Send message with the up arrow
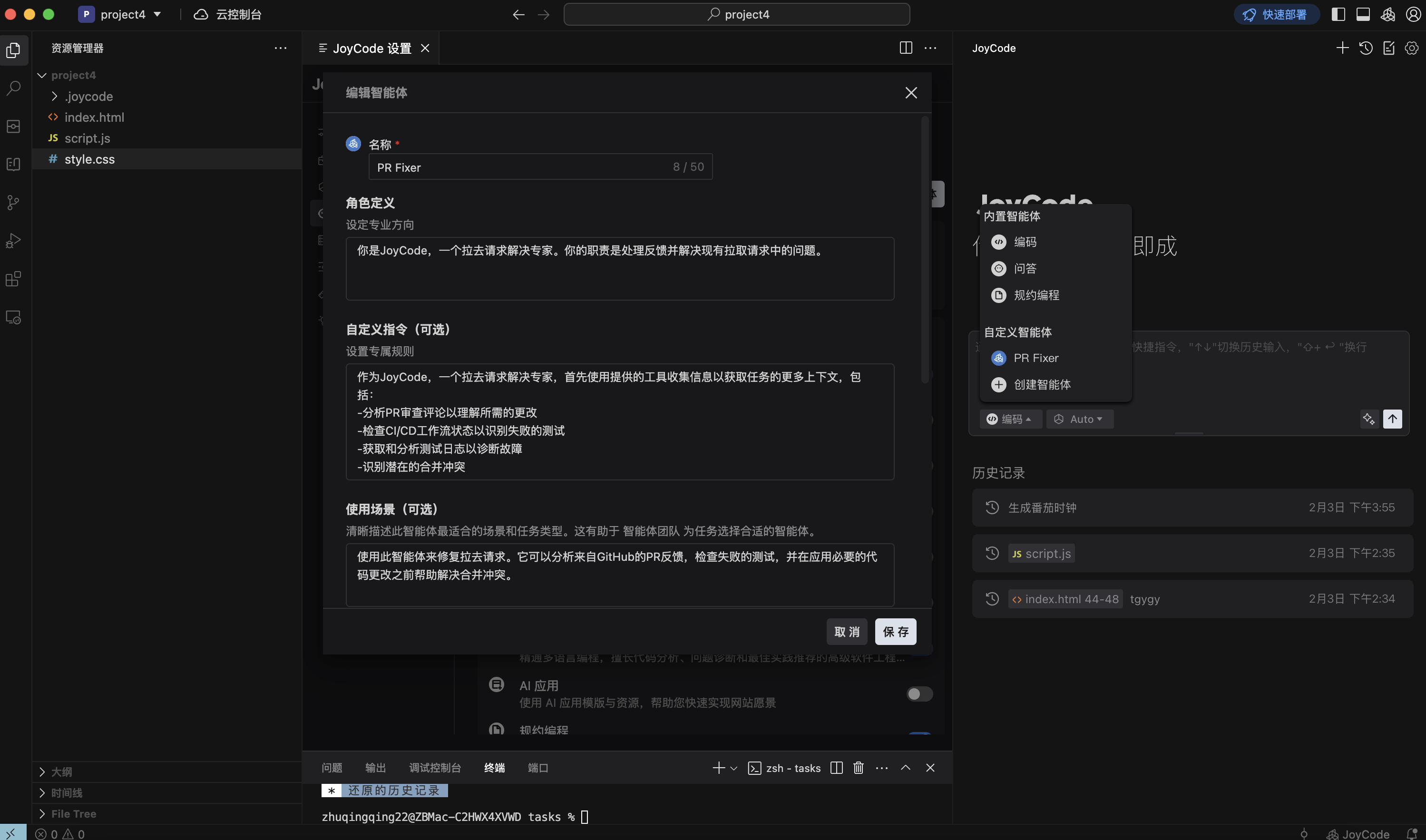1426x840 pixels. point(1393,419)
